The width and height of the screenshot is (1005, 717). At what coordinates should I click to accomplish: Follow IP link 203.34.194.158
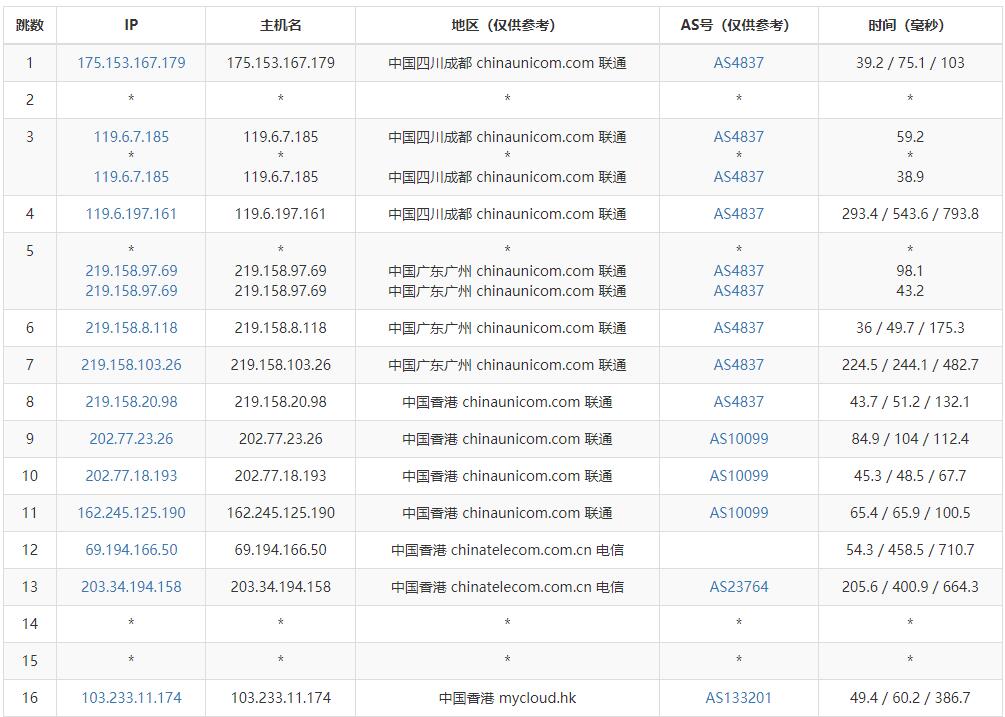point(131,587)
